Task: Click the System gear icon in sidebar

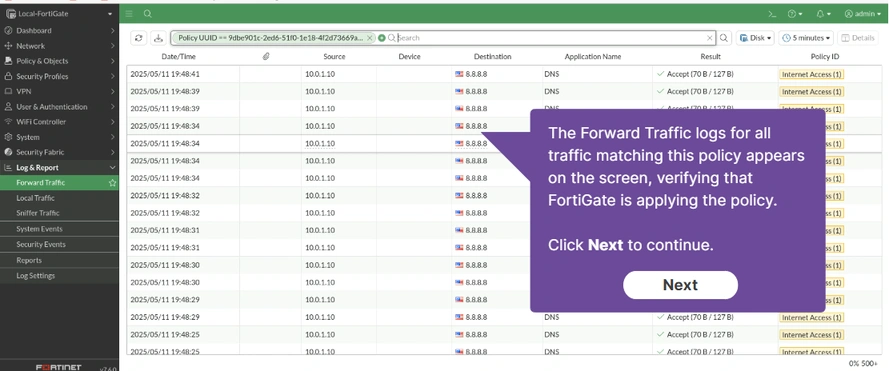Action: tap(8, 137)
